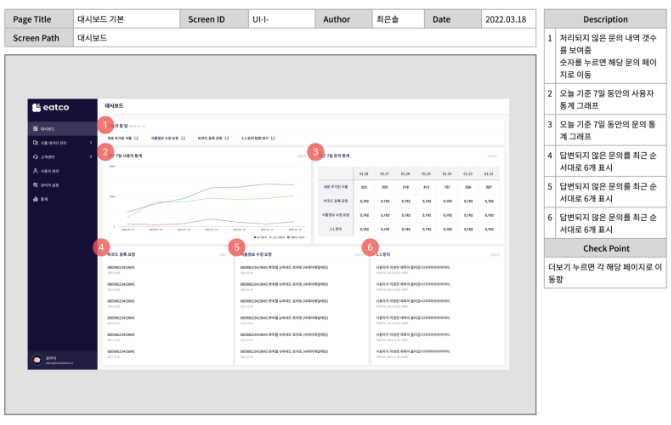
Task: Click the 01.22 column header in stats table
Action: pyautogui.click(x=488, y=174)
